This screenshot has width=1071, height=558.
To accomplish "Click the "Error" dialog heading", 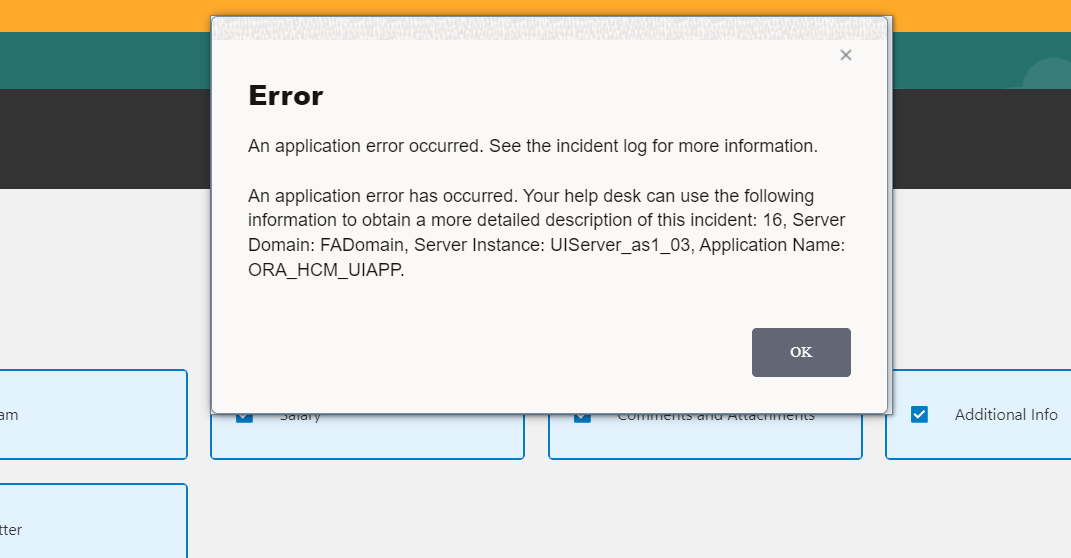I will pos(286,96).
